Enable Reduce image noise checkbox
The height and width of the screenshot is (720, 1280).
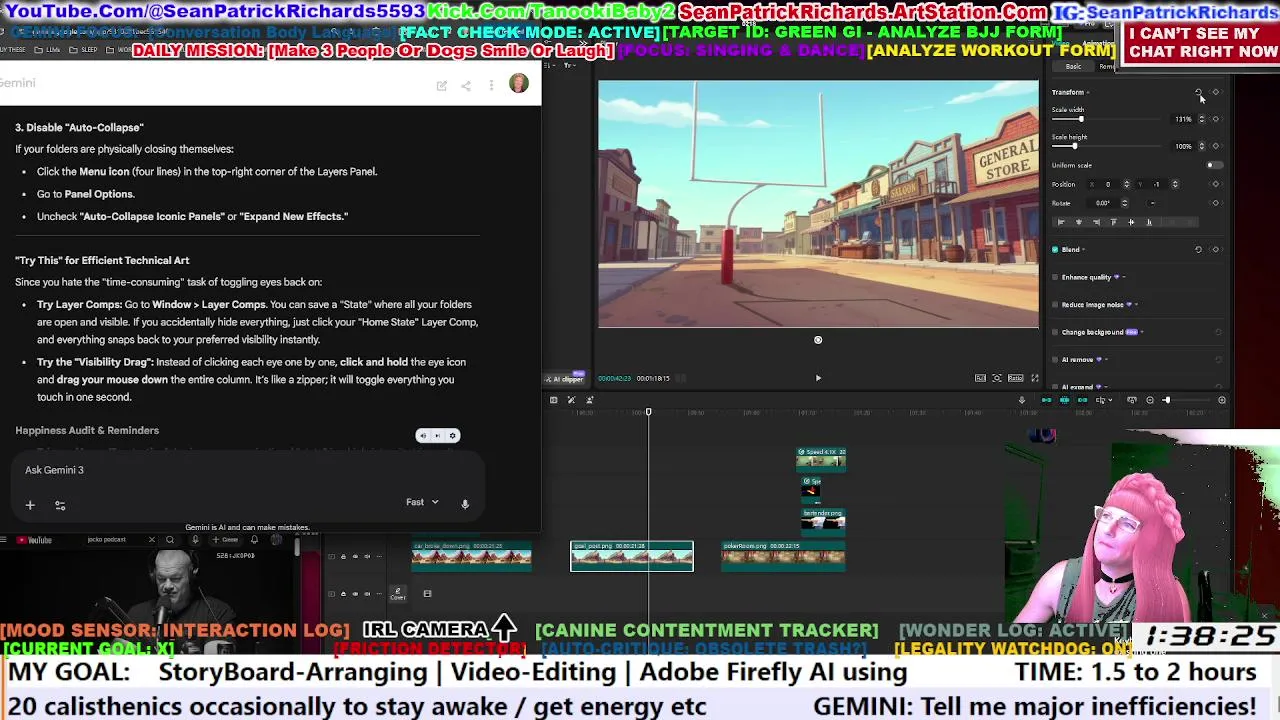click(1055, 304)
